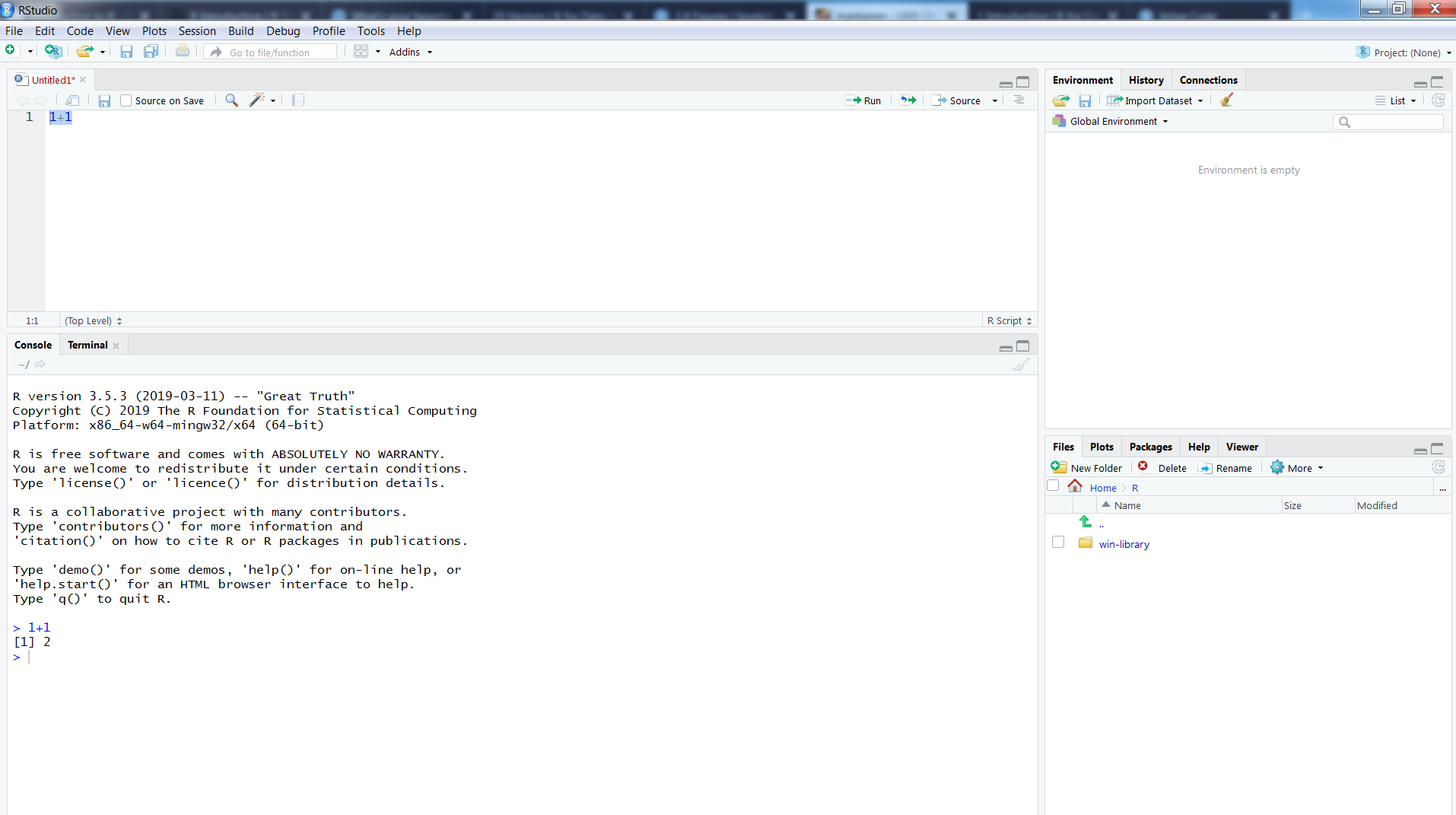
Task: Open the find/replace magnifier in editor toolbar
Action: pos(232,100)
